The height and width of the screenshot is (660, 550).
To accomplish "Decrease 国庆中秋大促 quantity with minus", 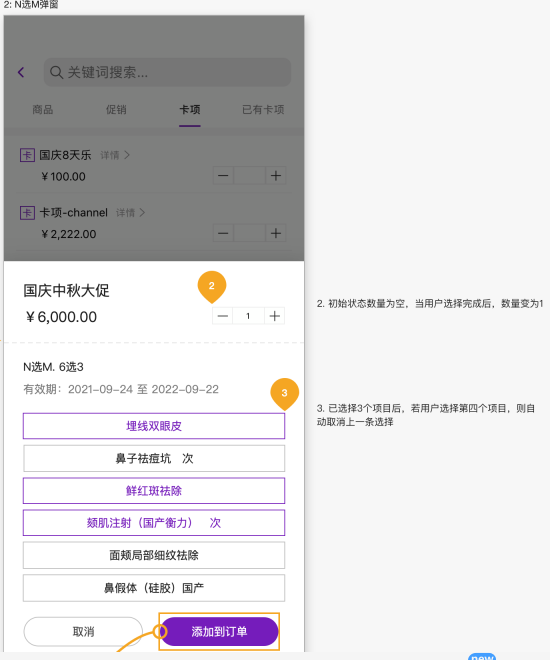I will 223,316.
